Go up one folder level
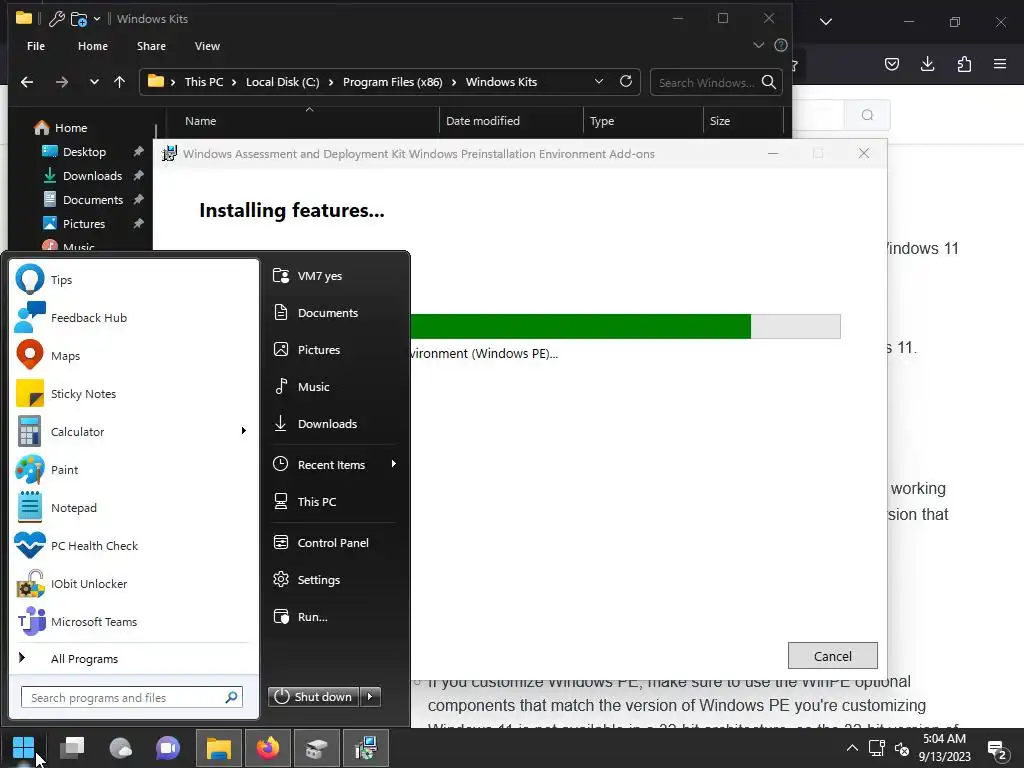 click(x=120, y=82)
